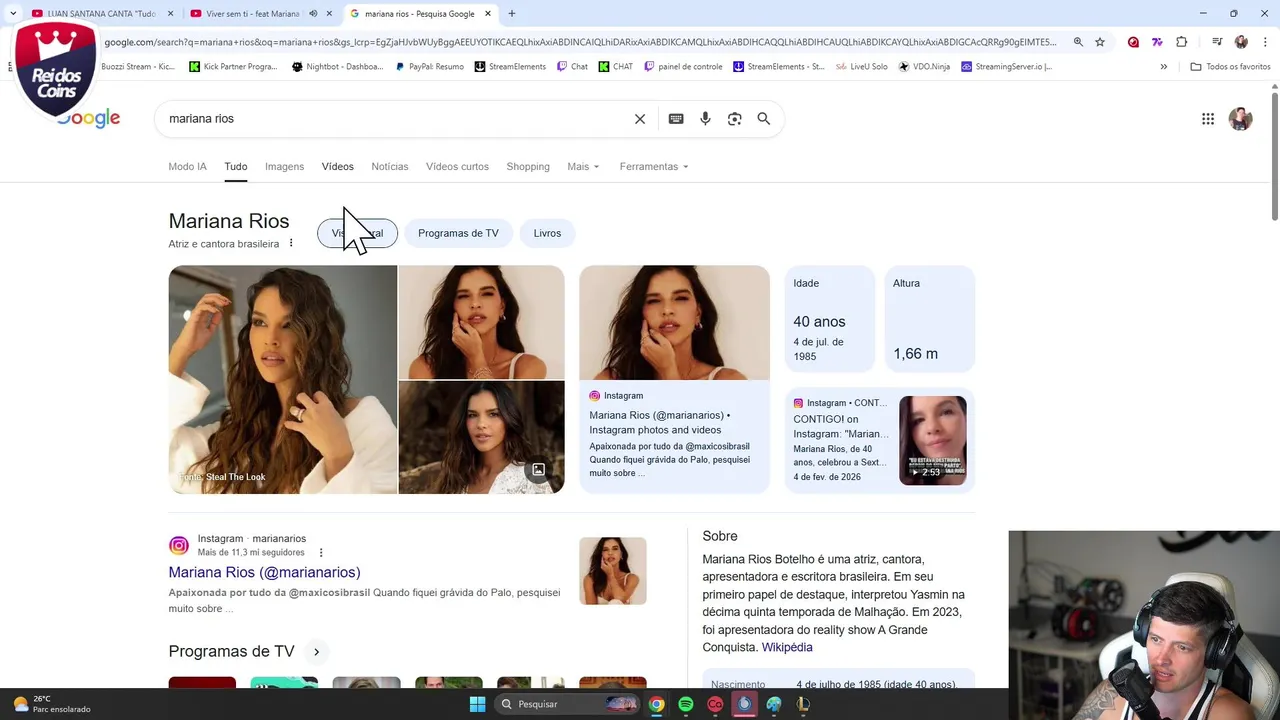Open Chrome from the taskbar
Screen dimensions: 1280x720
pos(657,704)
